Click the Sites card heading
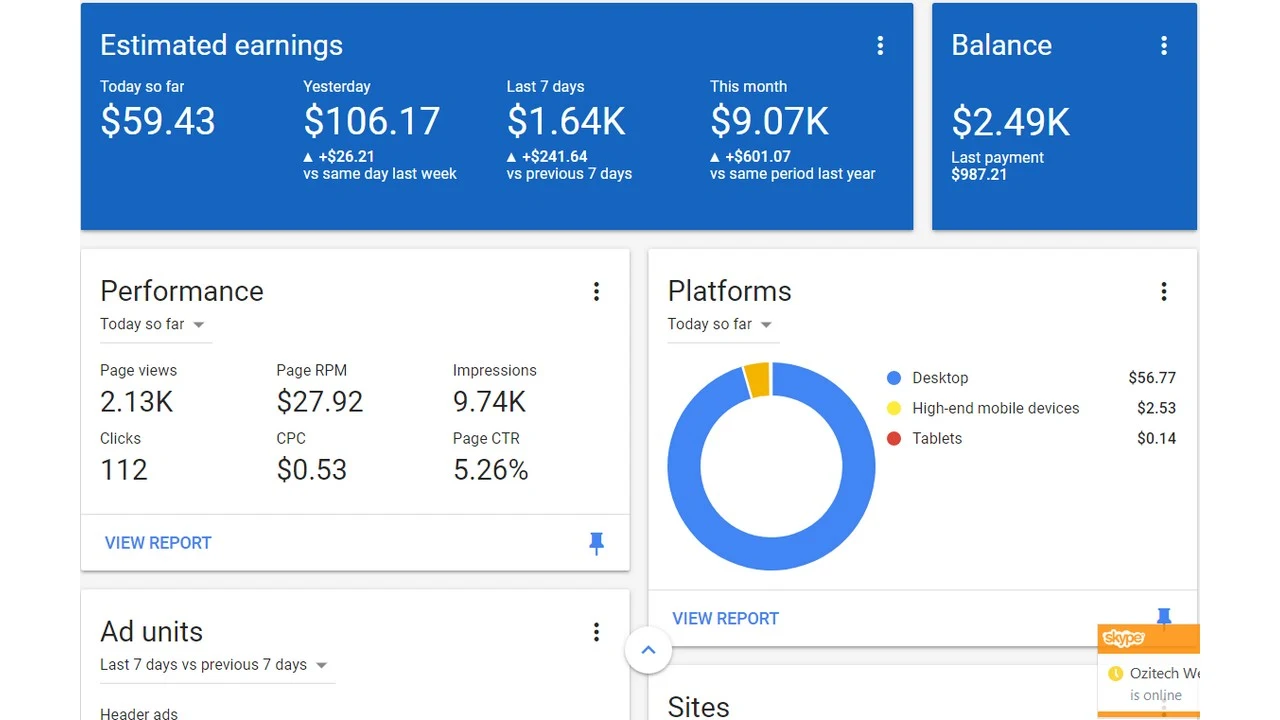This screenshot has width=1280, height=720. click(x=698, y=706)
